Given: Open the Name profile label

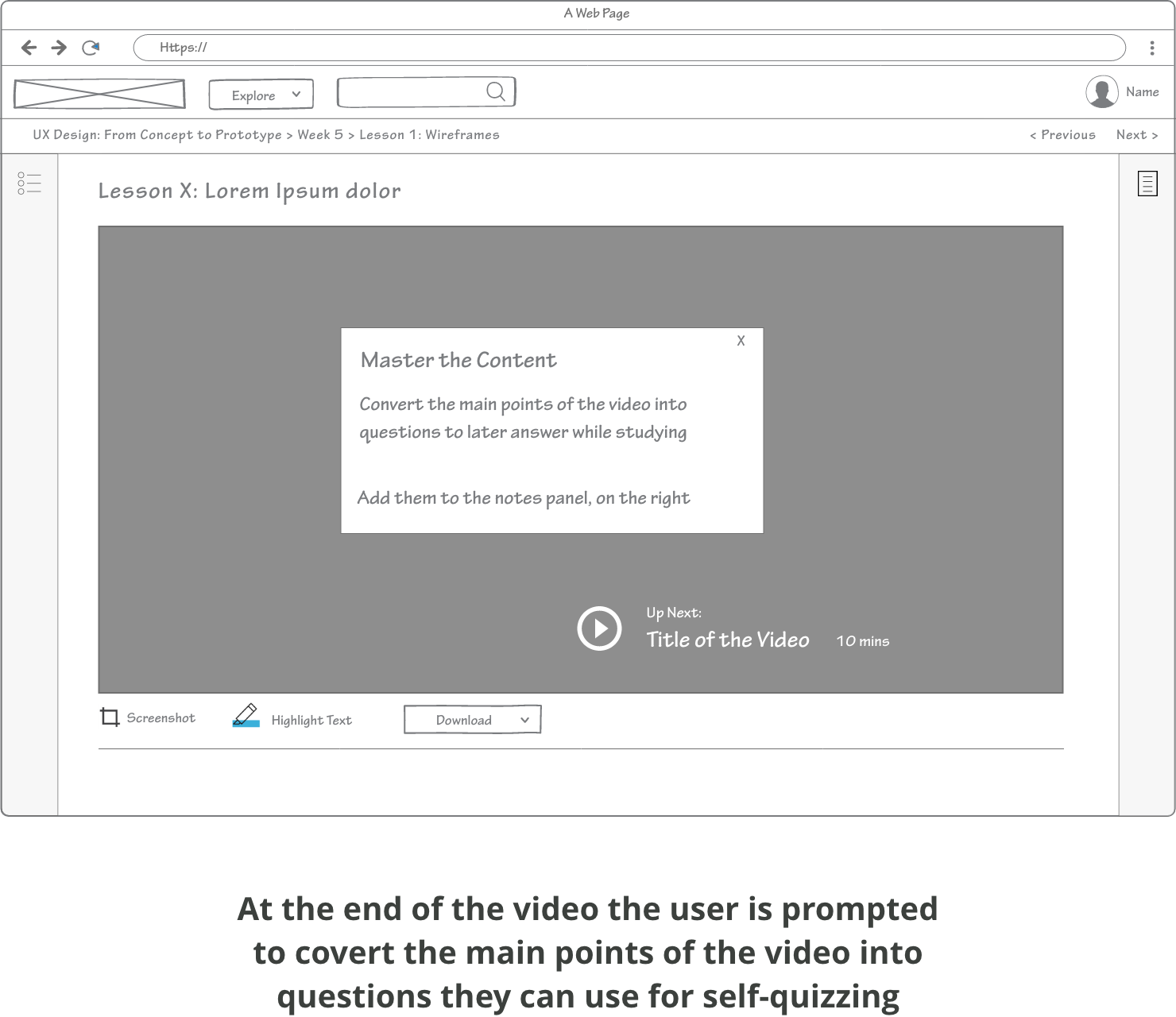Looking at the screenshot, I should (x=1142, y=92).
